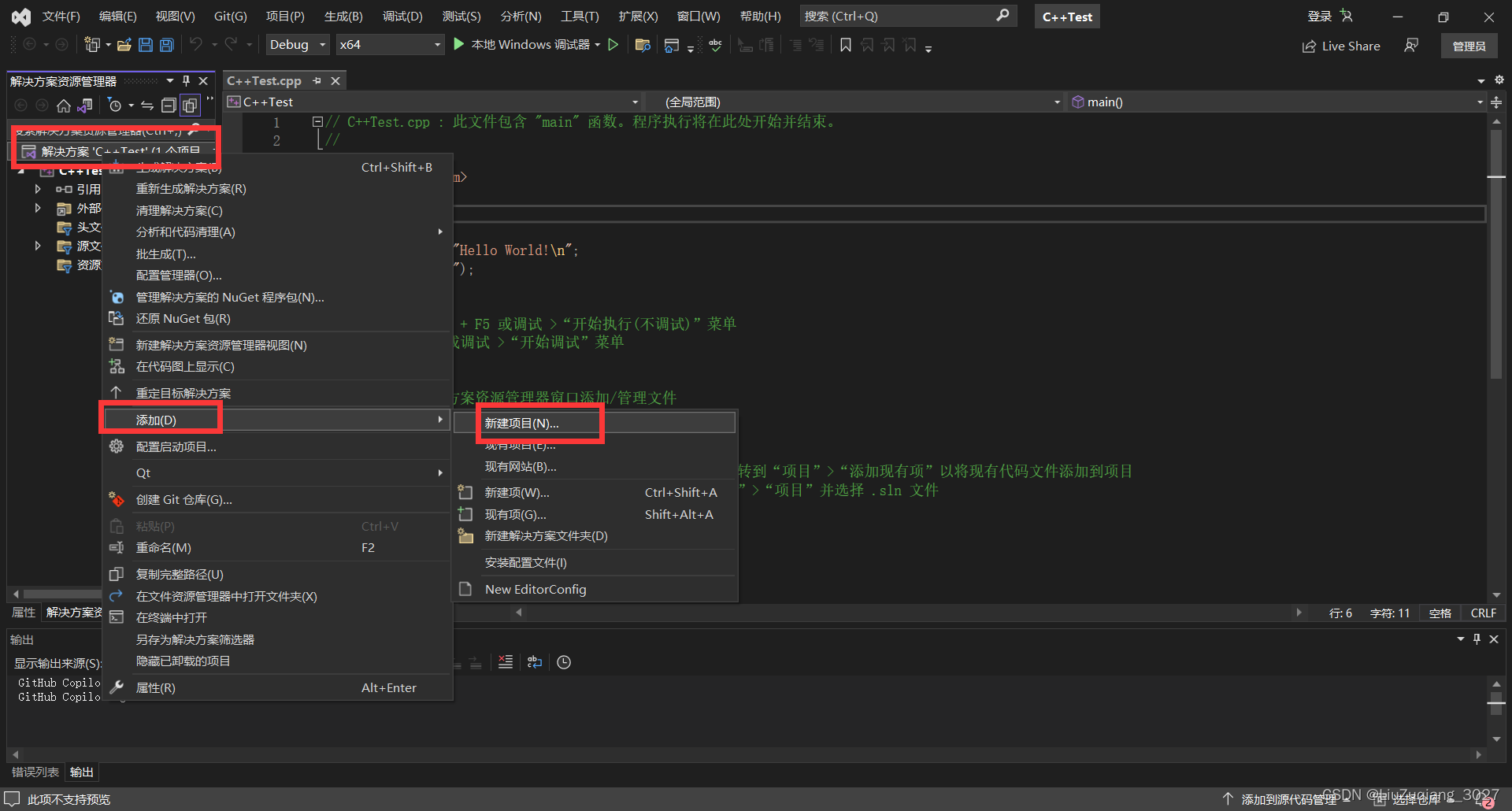The height and width of the screenshot is (811, 1512).
Task: Switch to the 属性 tab at panel bottom
Action: [x=24, y=612]
